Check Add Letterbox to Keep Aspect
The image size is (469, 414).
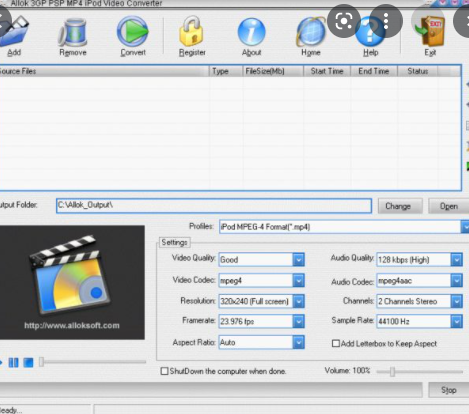pos(336,343)
